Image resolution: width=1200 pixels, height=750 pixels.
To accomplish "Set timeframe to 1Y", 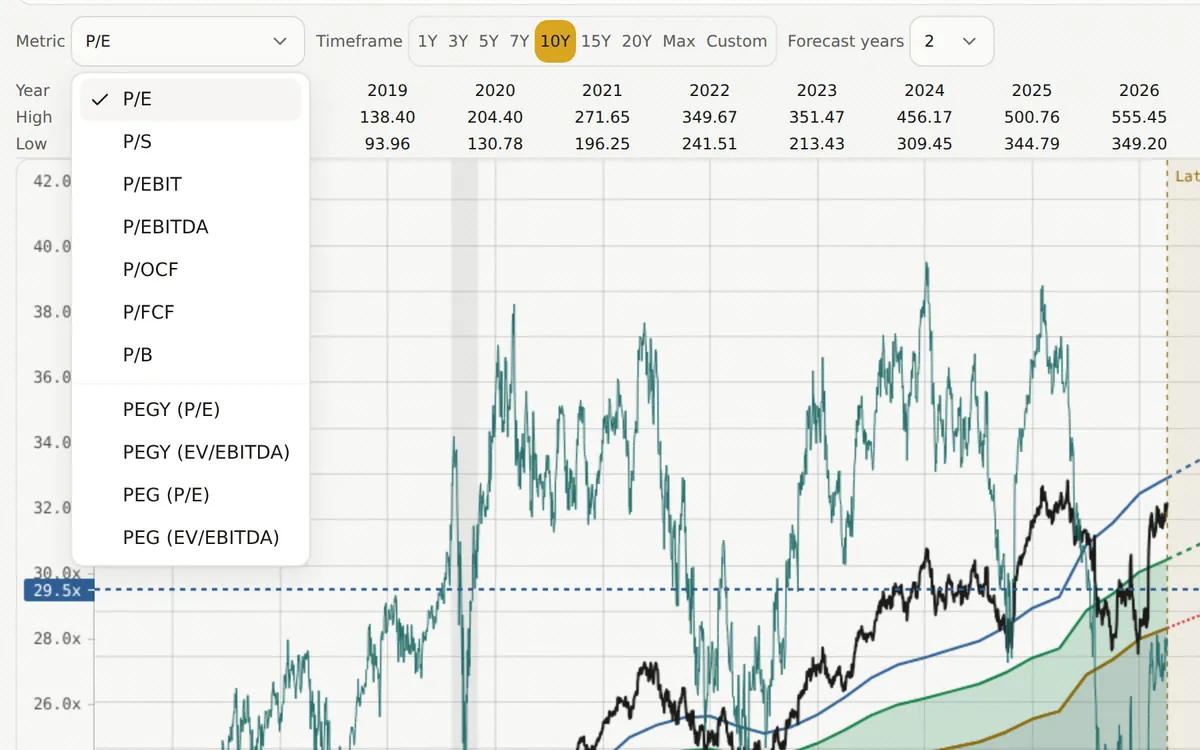I will [427, 41].
